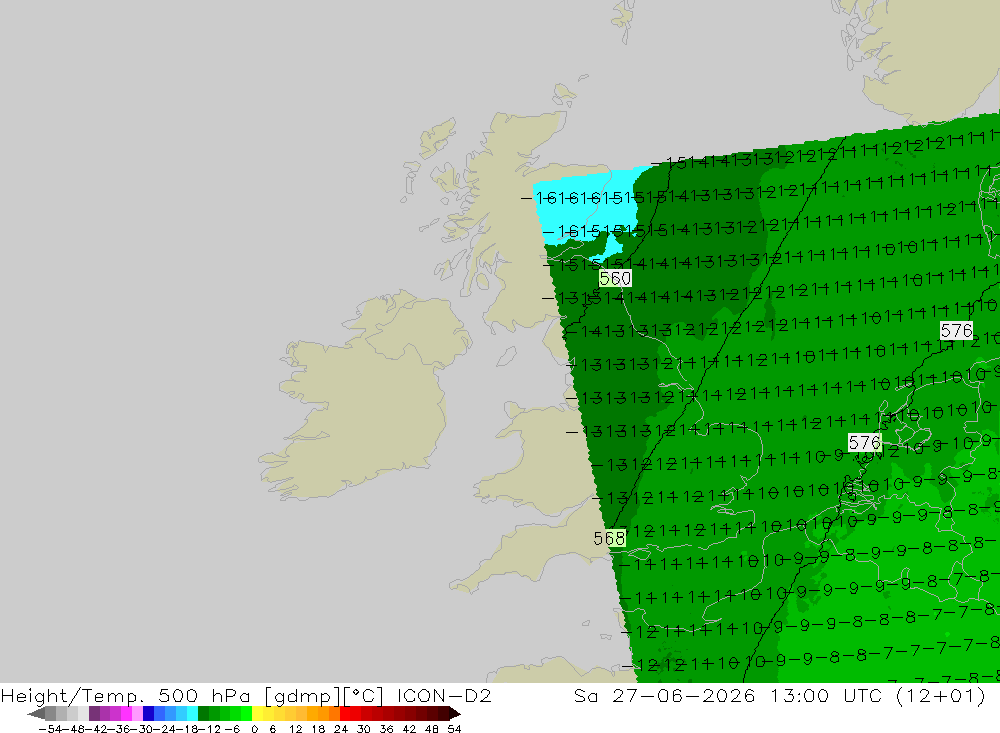Viewport: 1000px width, 733px height.
Task: Click the Ireland landmass on map
Action: 364,396
